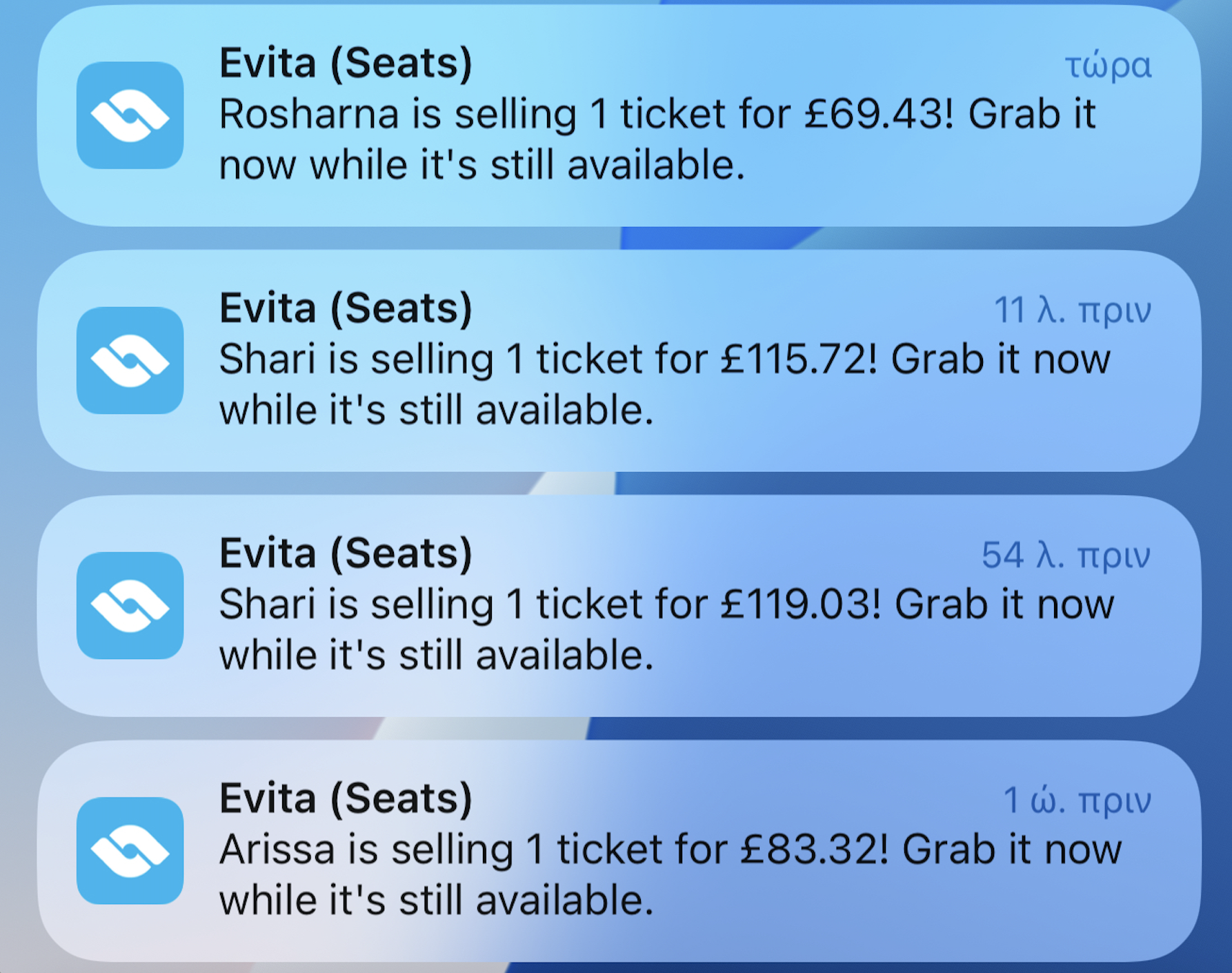Screen dimensions: 1232x973
Task: Open the Arissa £83.32 ticket notification message
Action: 670,874
